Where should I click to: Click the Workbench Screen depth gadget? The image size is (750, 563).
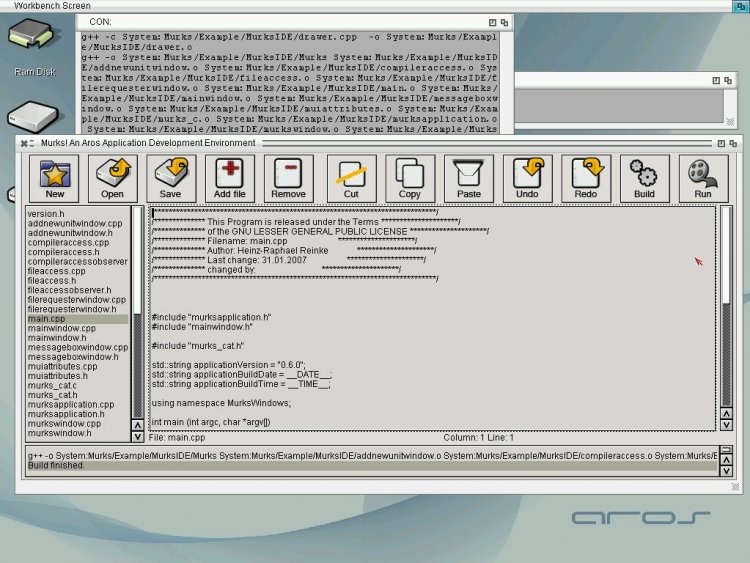pyautogui.click(x=740, y=6)
